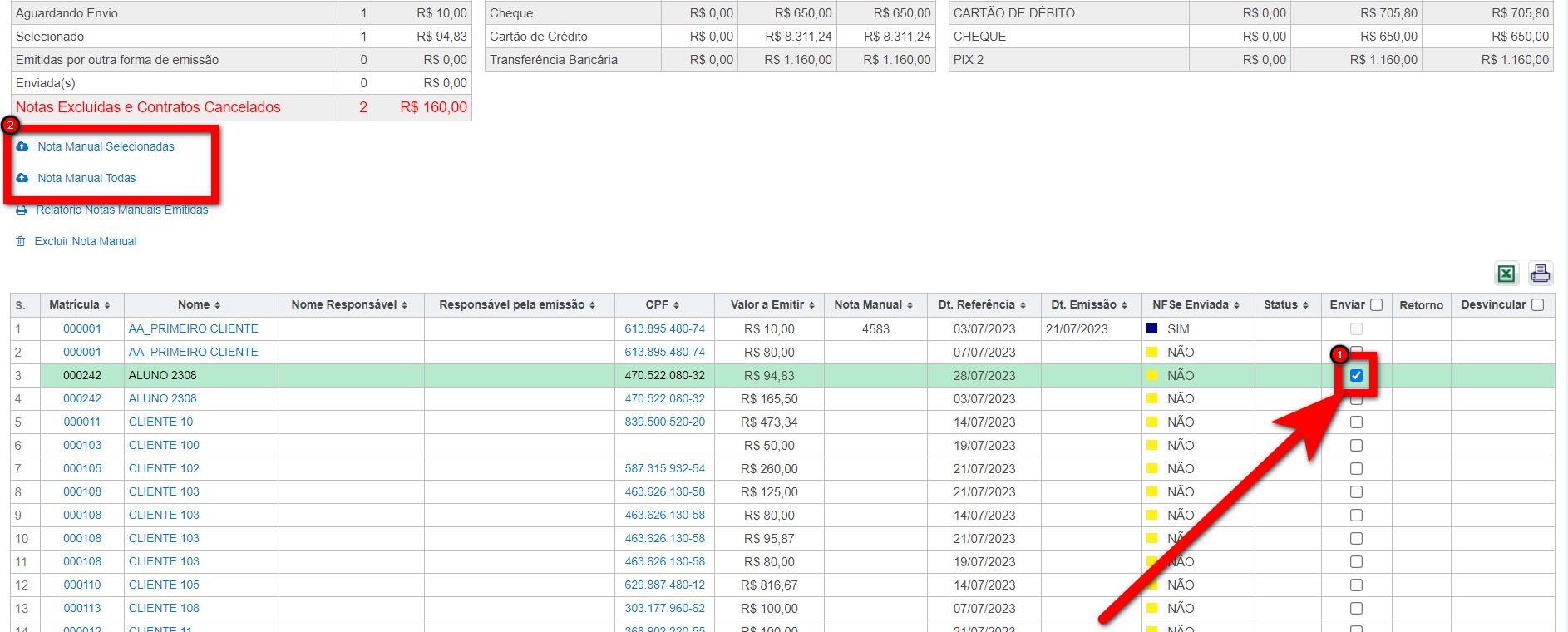Sort by Nome column header

(x=199, y=304)
